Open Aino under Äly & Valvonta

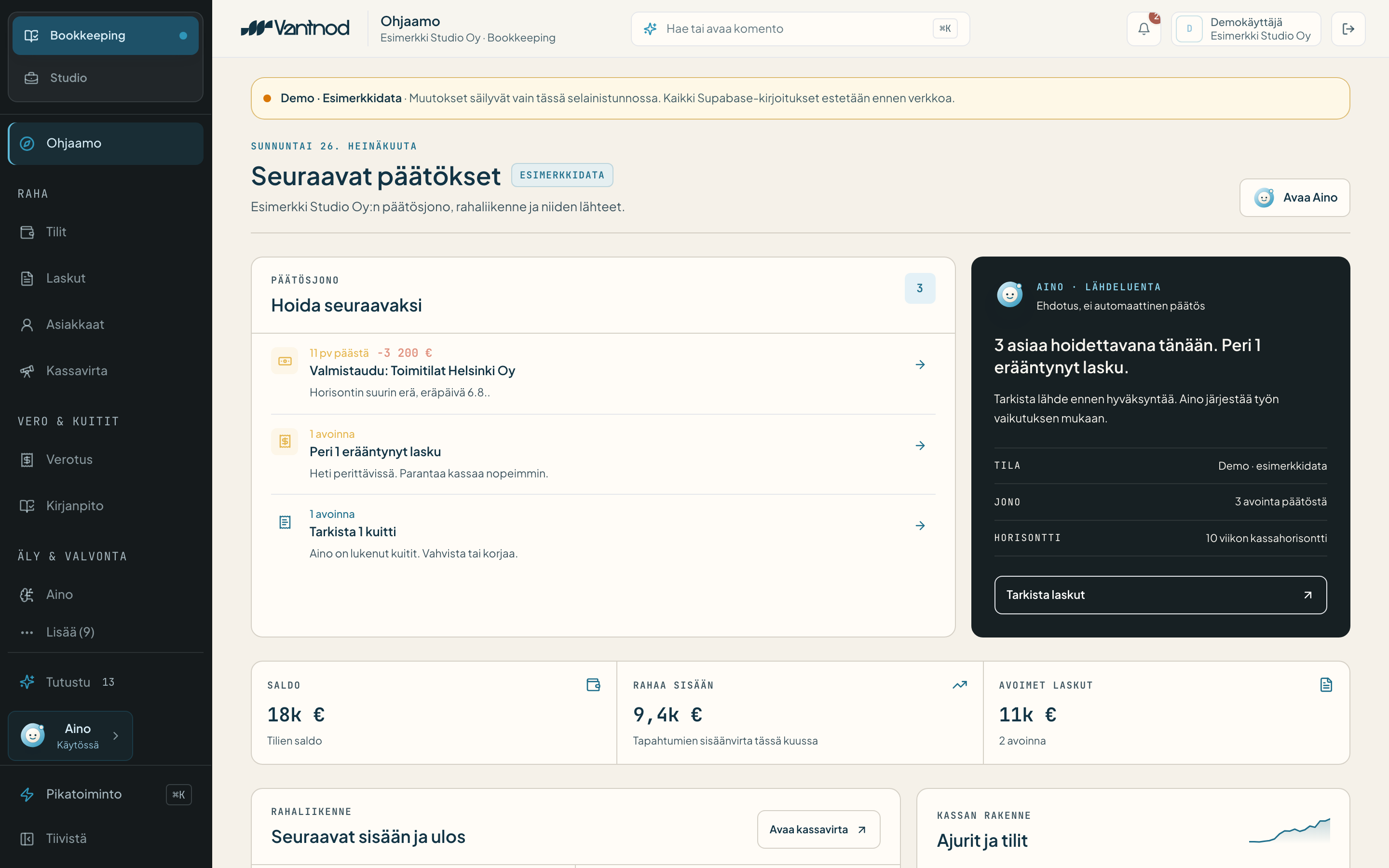106,594
